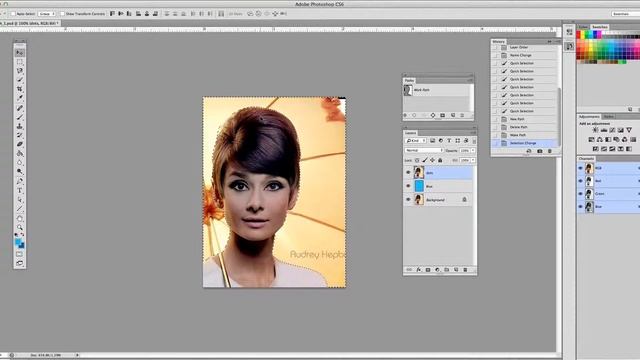Viewport: 640px width, 360px height.
Task: Select the Clone Stamp tool
Action: [20, 127]
